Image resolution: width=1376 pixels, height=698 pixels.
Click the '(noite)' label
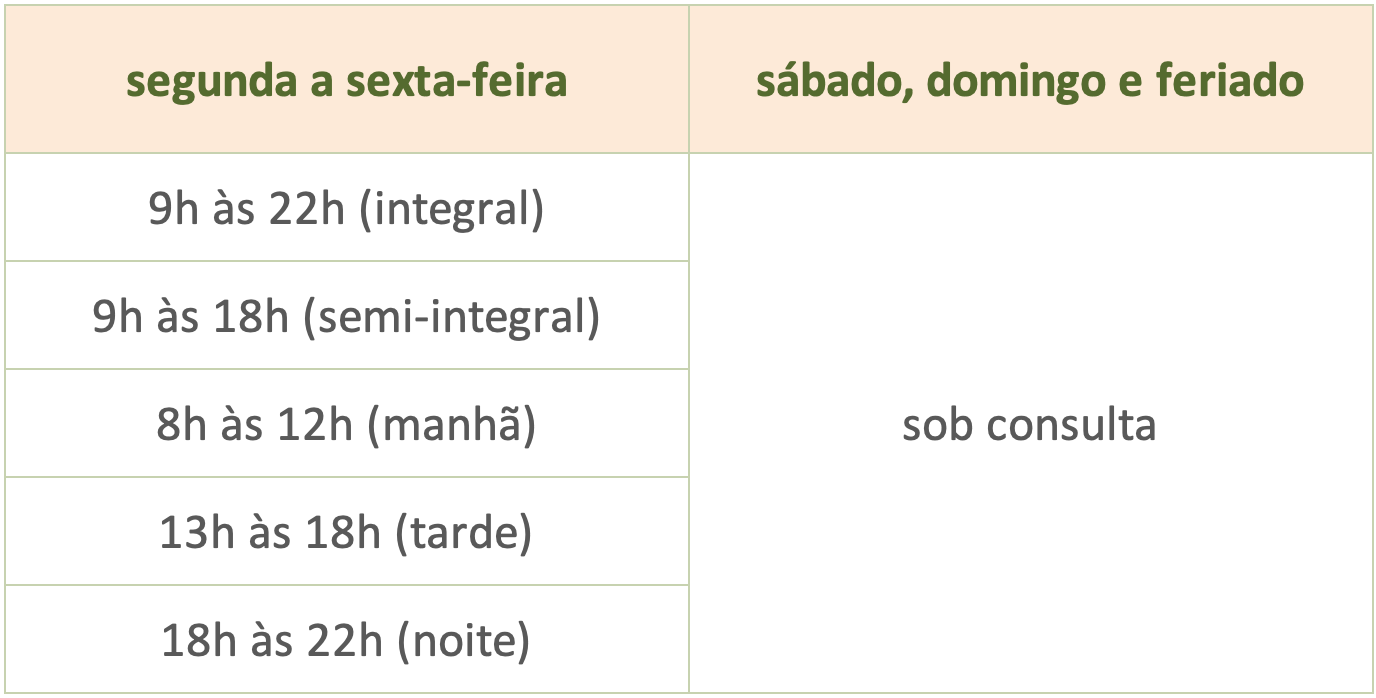coord(463,641)
